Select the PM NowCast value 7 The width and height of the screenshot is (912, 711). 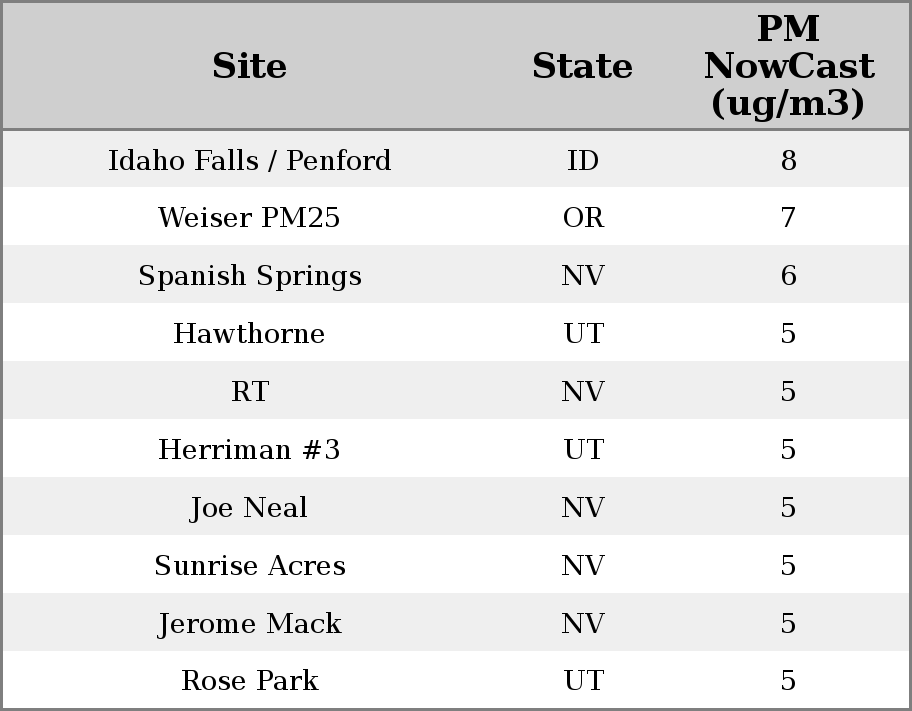(788, 218)
